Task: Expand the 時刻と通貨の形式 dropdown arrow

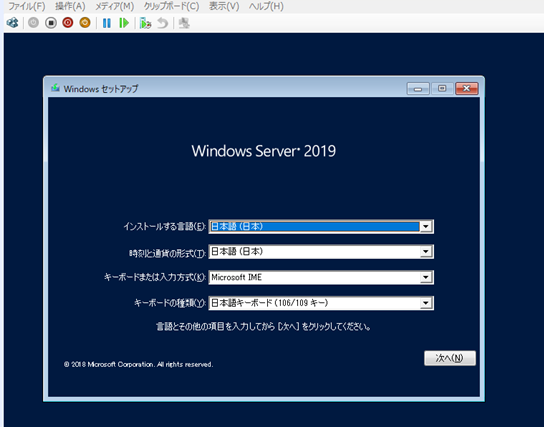Action: tap(426, 252)
